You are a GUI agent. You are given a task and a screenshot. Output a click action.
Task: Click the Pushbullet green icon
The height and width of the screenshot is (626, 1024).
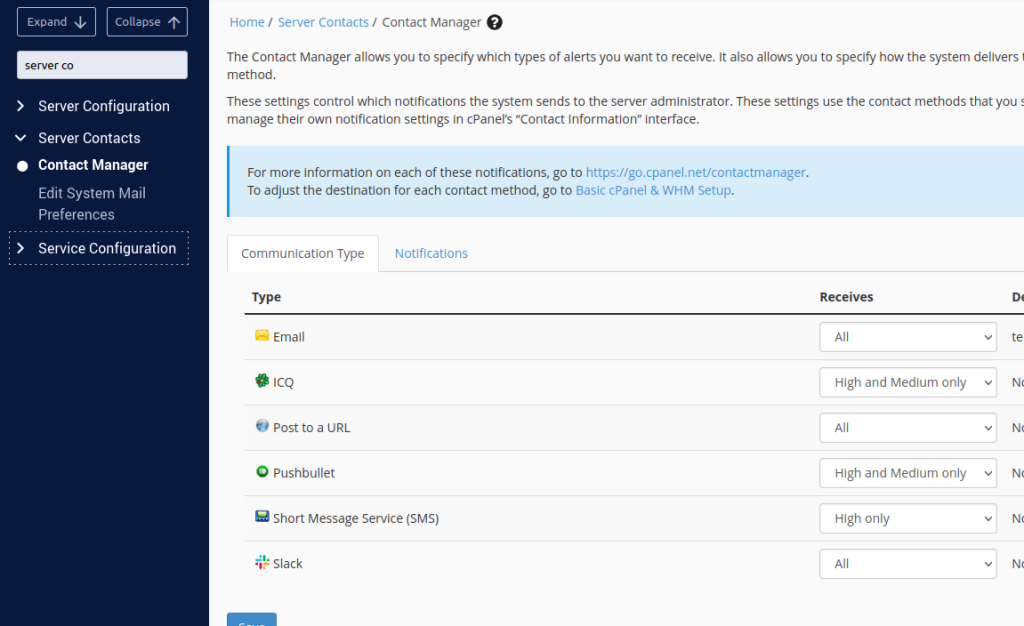tap(262, 472)
